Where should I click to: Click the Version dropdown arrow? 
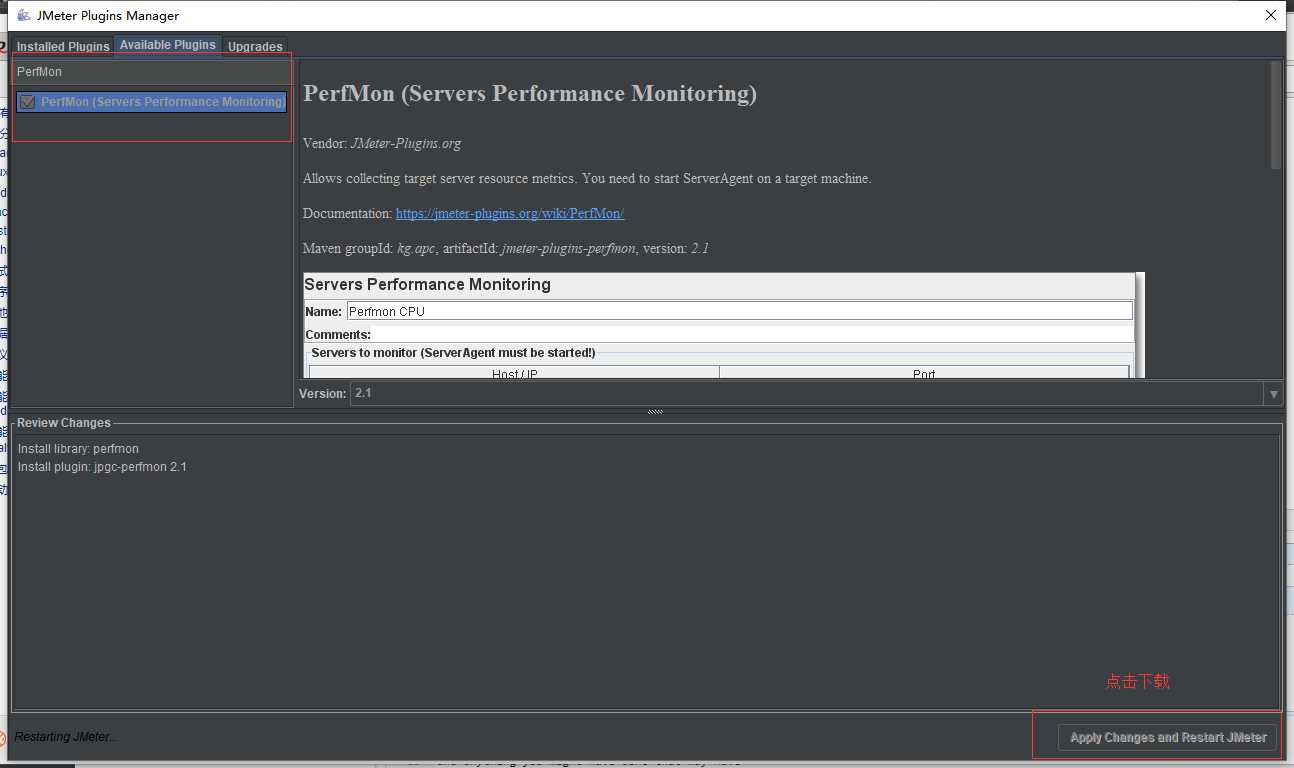pyautogui.click(x=1273, y=394)
